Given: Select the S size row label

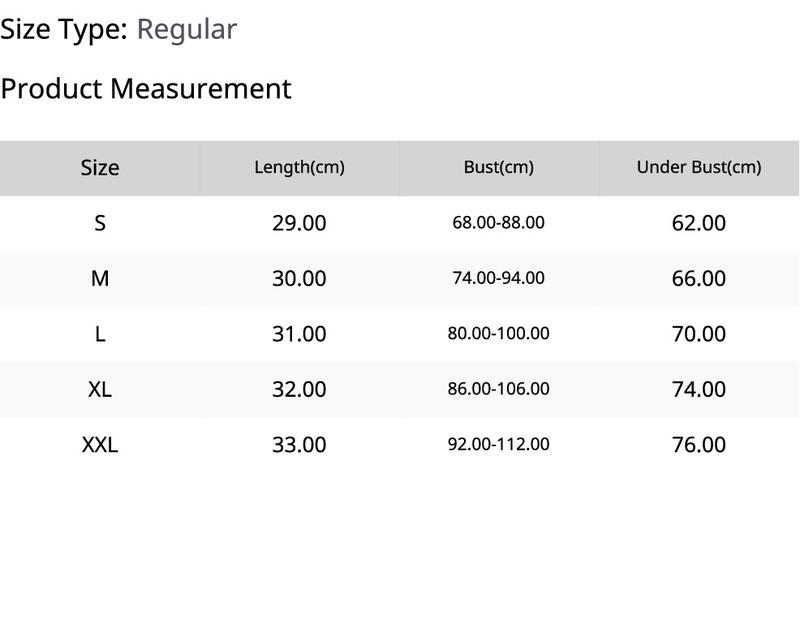Looking at the screenshot, I should click(100, 223).
